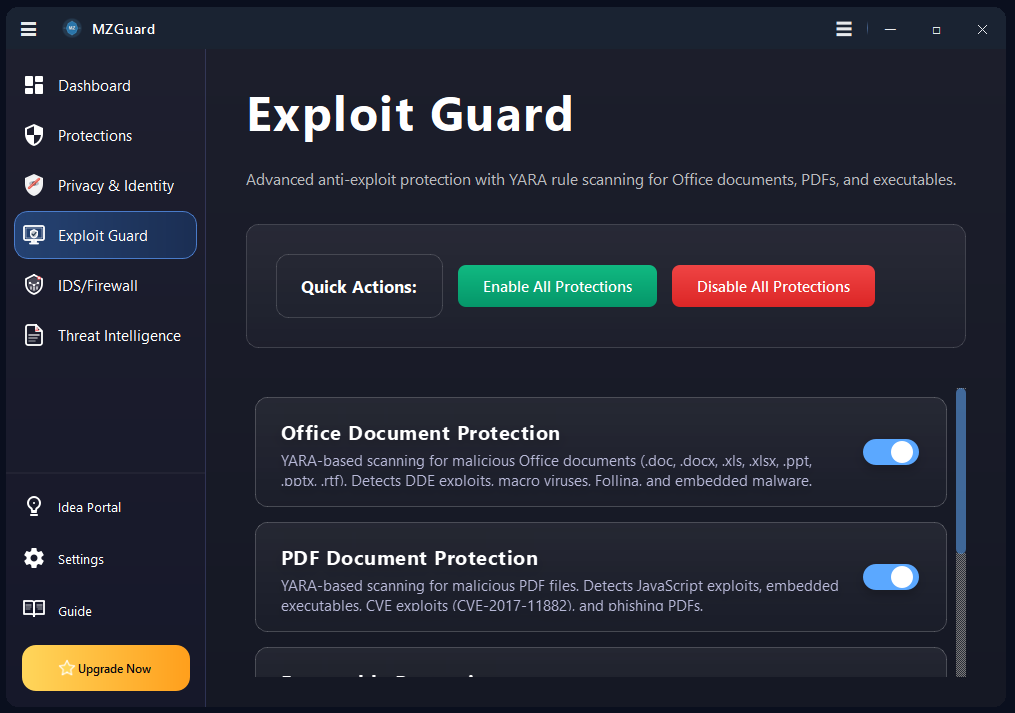Click the star icon on Upgrade Now
This screenshot has height=713, width=1015.
(x=67, y=667)
